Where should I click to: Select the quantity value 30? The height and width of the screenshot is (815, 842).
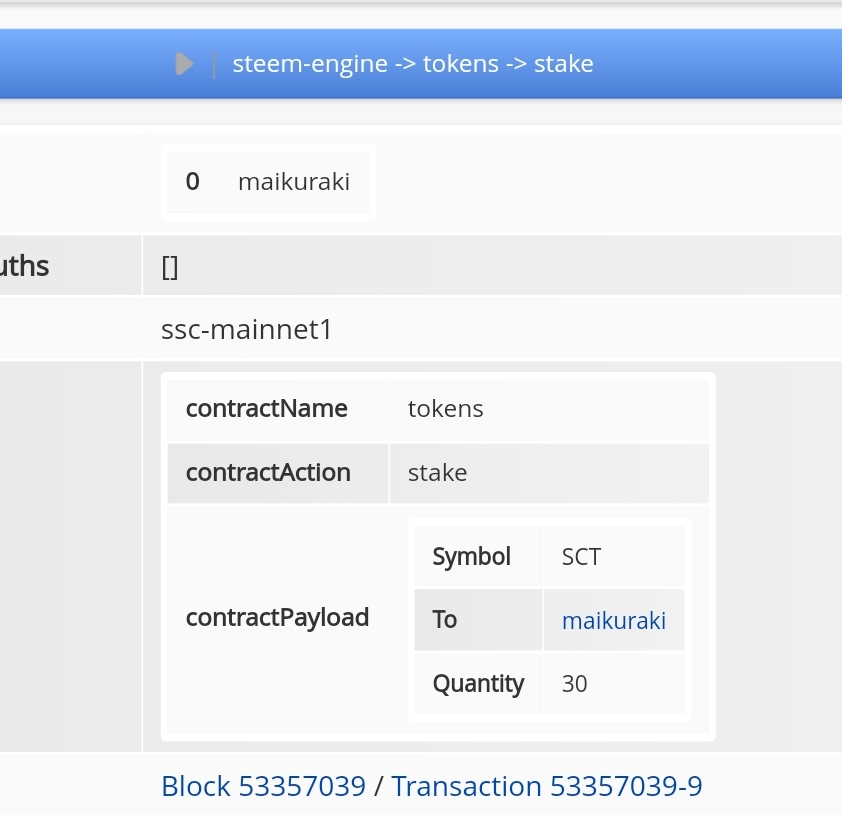[574, 683]
